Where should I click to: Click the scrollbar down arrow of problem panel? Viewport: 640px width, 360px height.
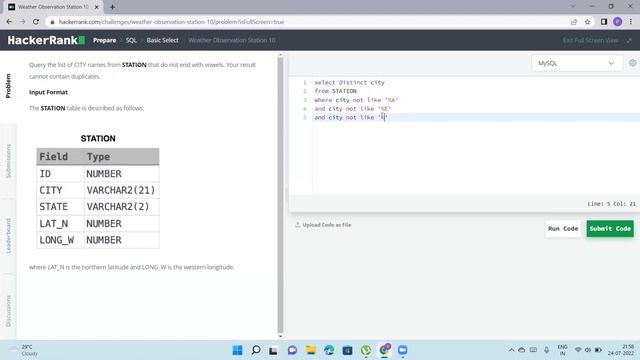(x=280, y=336)
